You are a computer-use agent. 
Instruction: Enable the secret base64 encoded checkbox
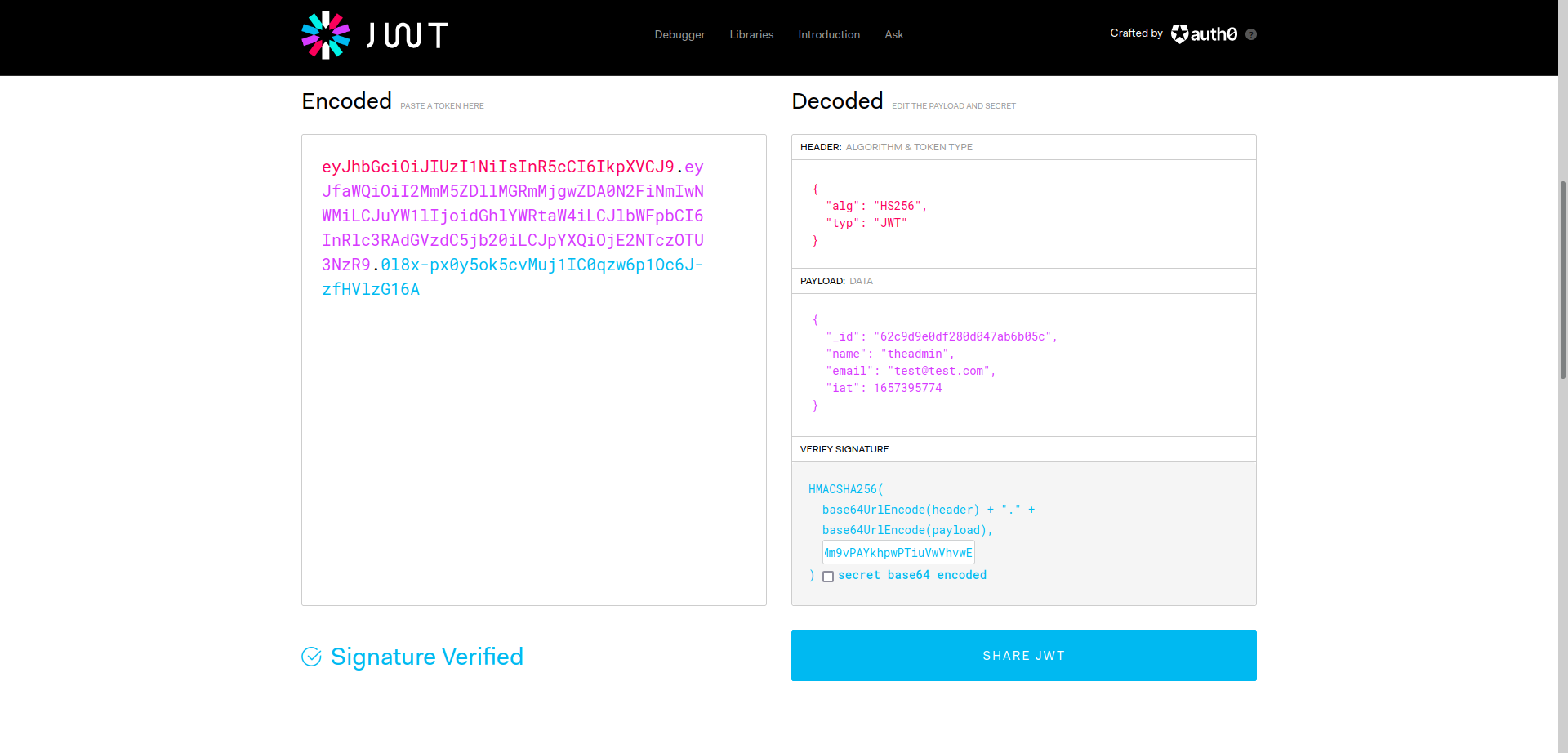pos(828,577)
